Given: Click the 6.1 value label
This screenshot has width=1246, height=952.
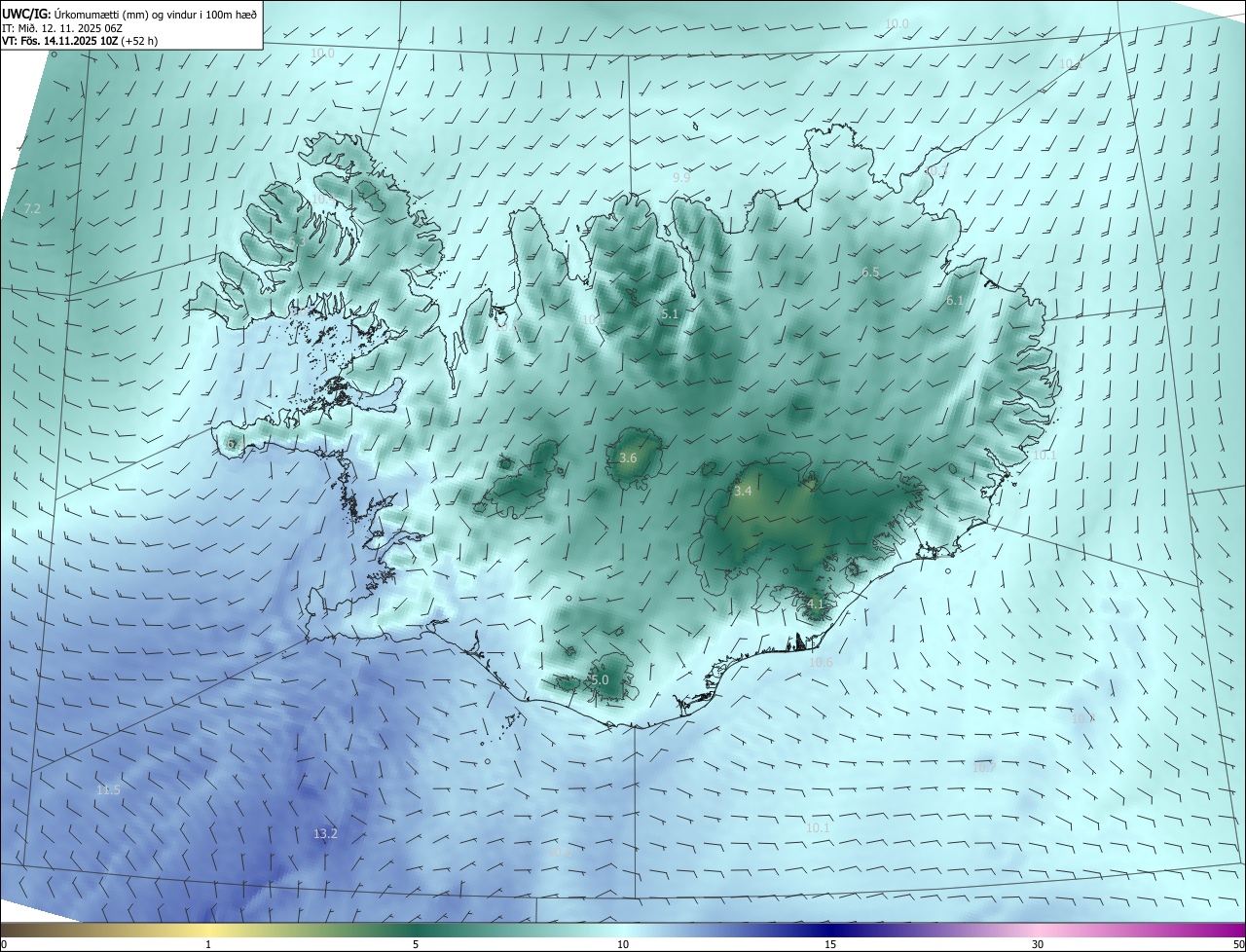Looking at the screenshot, I should pos(954,301).
